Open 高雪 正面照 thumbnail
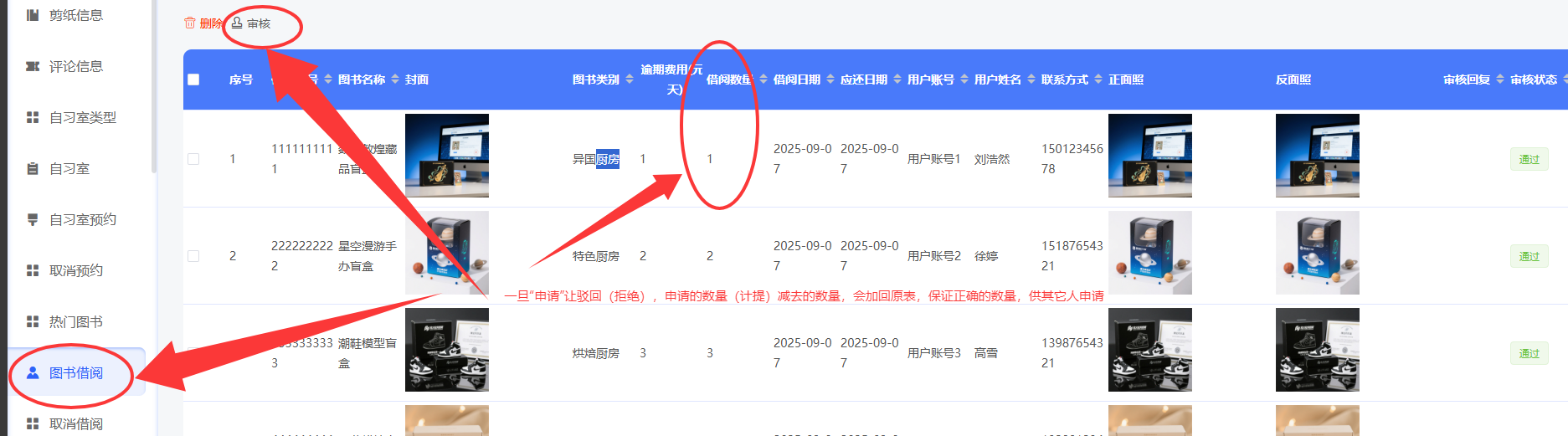This screenshot has height=436, width=1568. tap(1150, 350)
